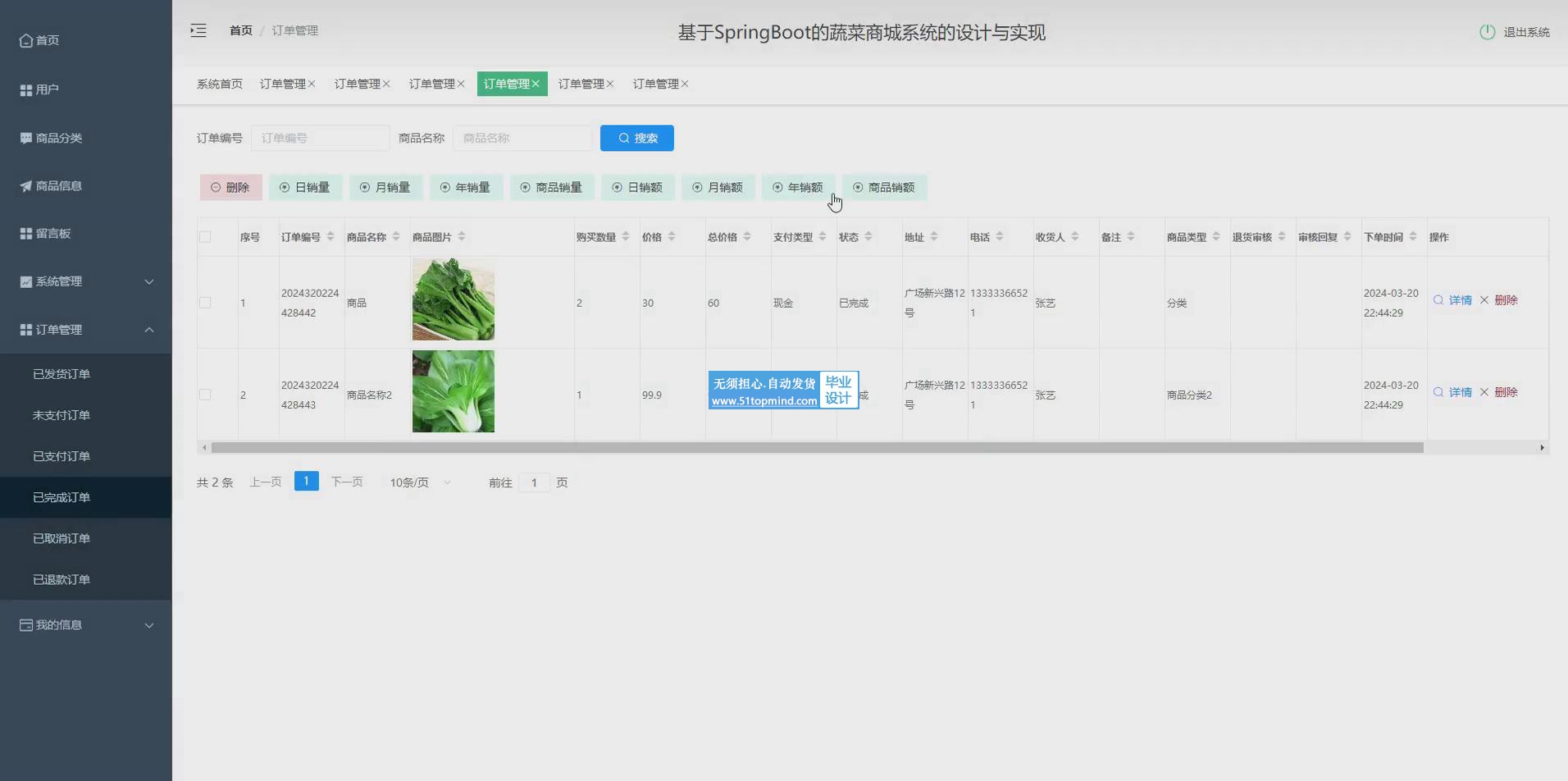This screenshot has height=781, width=1568.
Task: Click the 月销量 button
Action: [385, 187]
